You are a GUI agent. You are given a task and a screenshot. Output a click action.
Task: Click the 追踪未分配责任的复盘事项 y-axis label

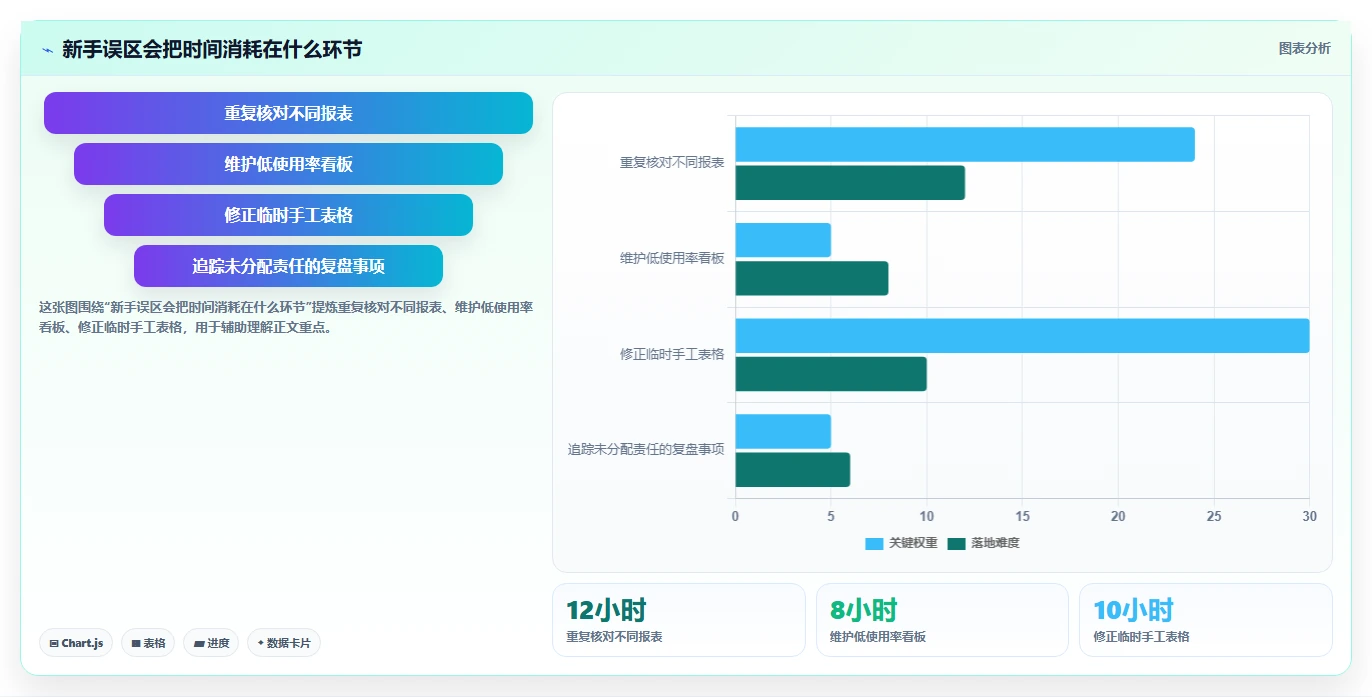(x=646, y=450)
